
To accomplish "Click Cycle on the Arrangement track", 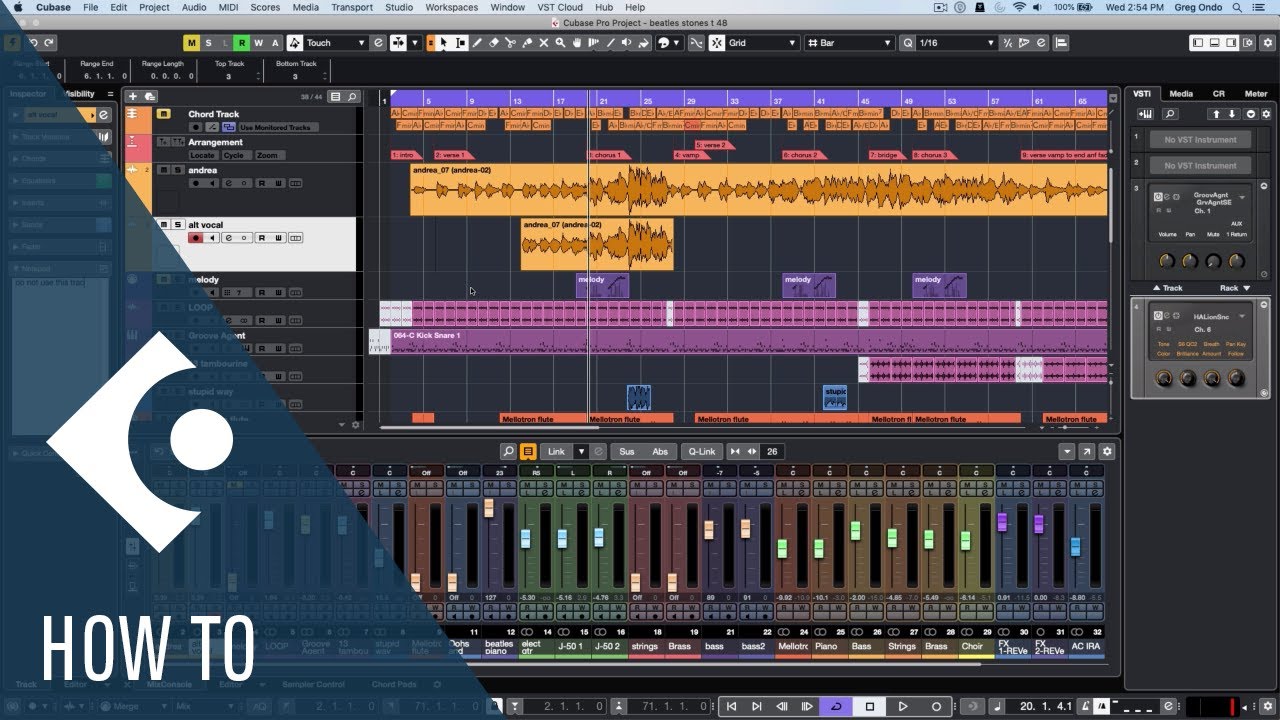I will (235, 156).
